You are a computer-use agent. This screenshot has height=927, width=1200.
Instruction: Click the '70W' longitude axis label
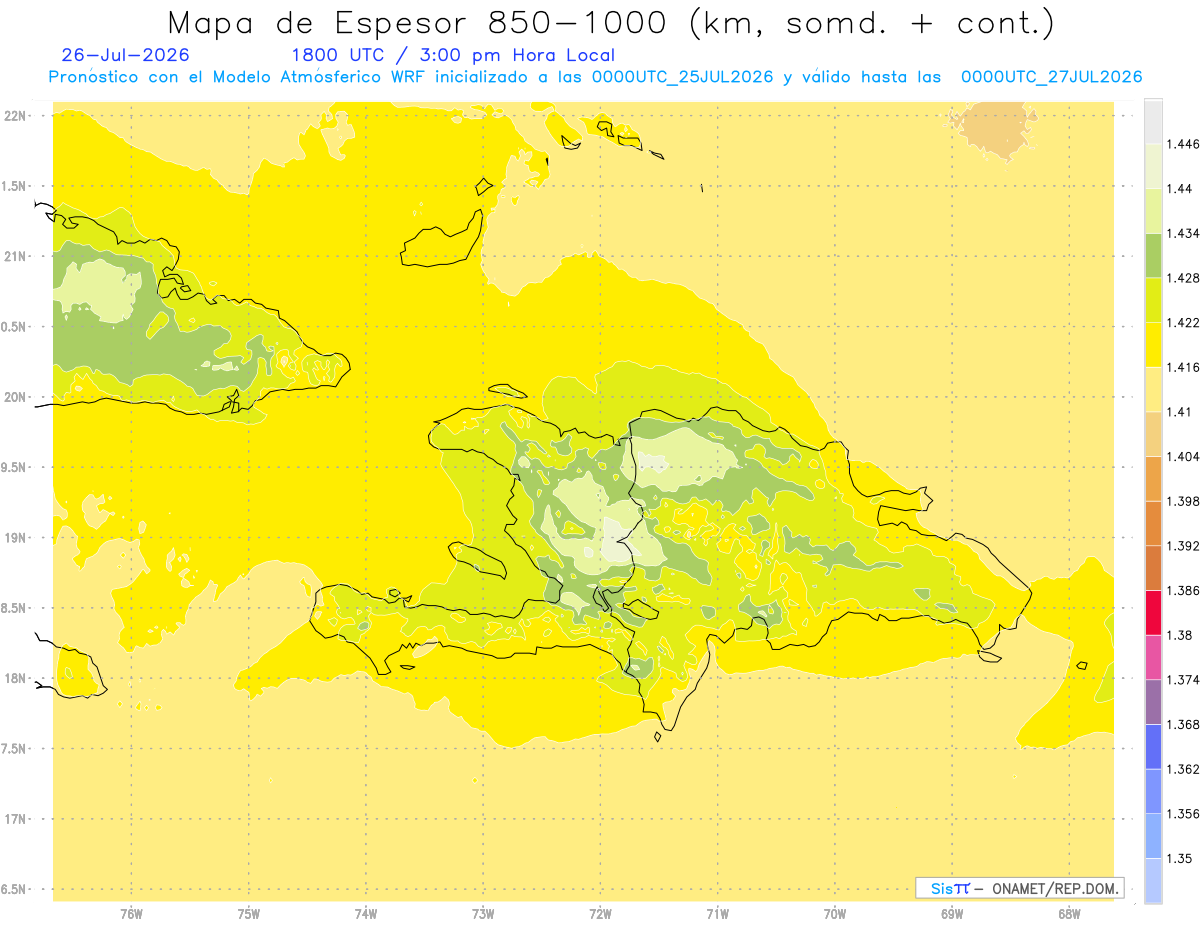click(835, 914)
